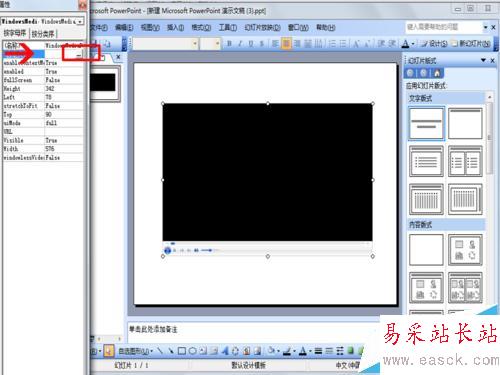Open the WindowsMedia object selector dropdown

(80, 22)
